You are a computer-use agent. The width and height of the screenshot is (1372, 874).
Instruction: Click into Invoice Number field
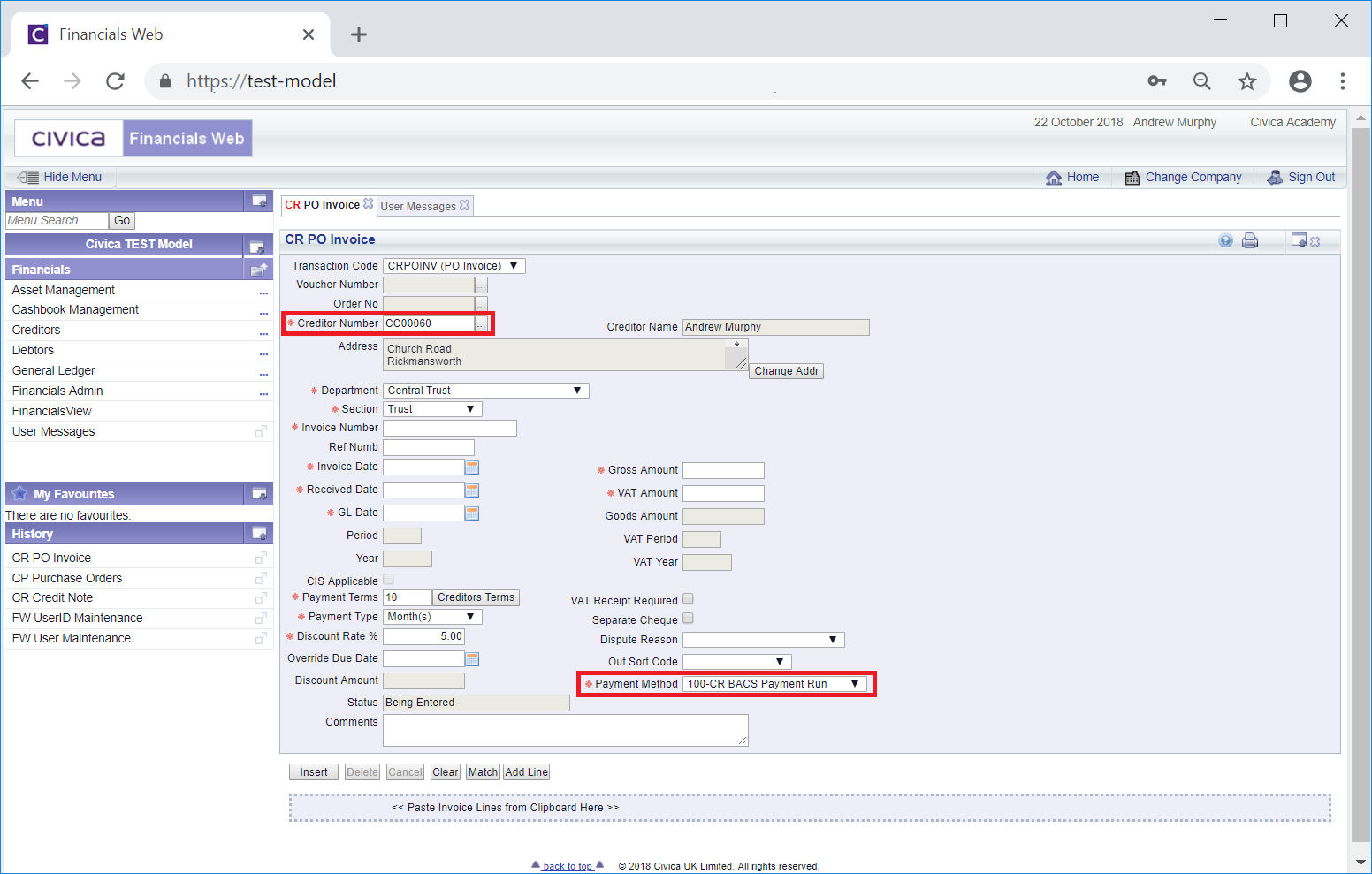450,429
